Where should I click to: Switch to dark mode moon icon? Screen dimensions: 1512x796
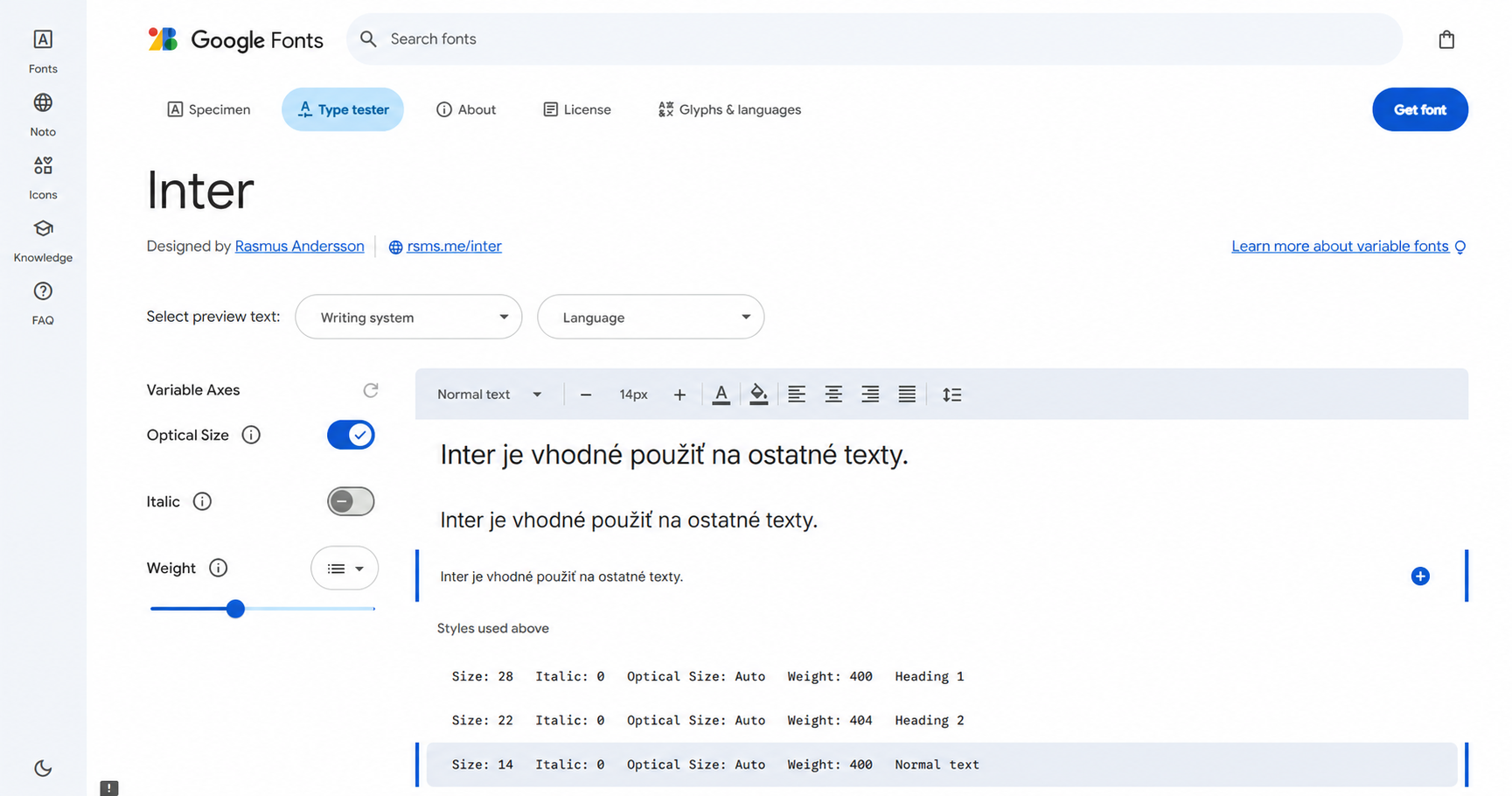(43, 768)
